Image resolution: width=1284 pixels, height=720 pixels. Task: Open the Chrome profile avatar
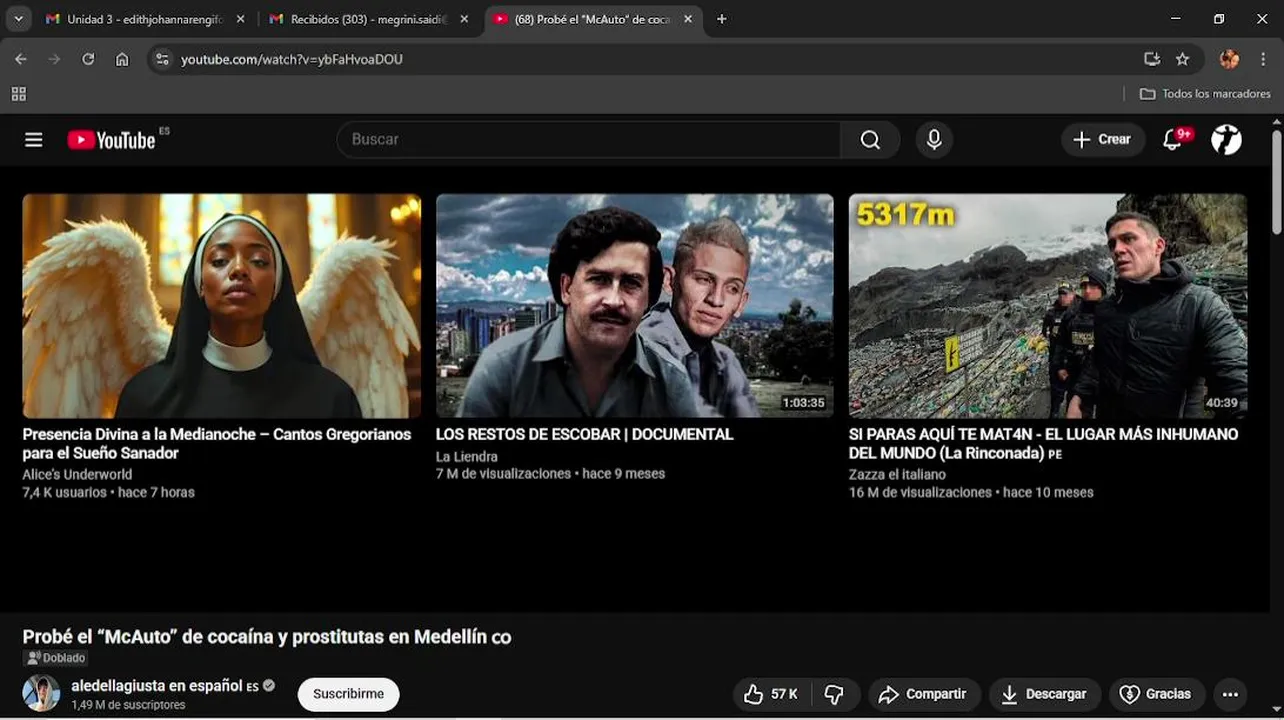[1230, 59]
